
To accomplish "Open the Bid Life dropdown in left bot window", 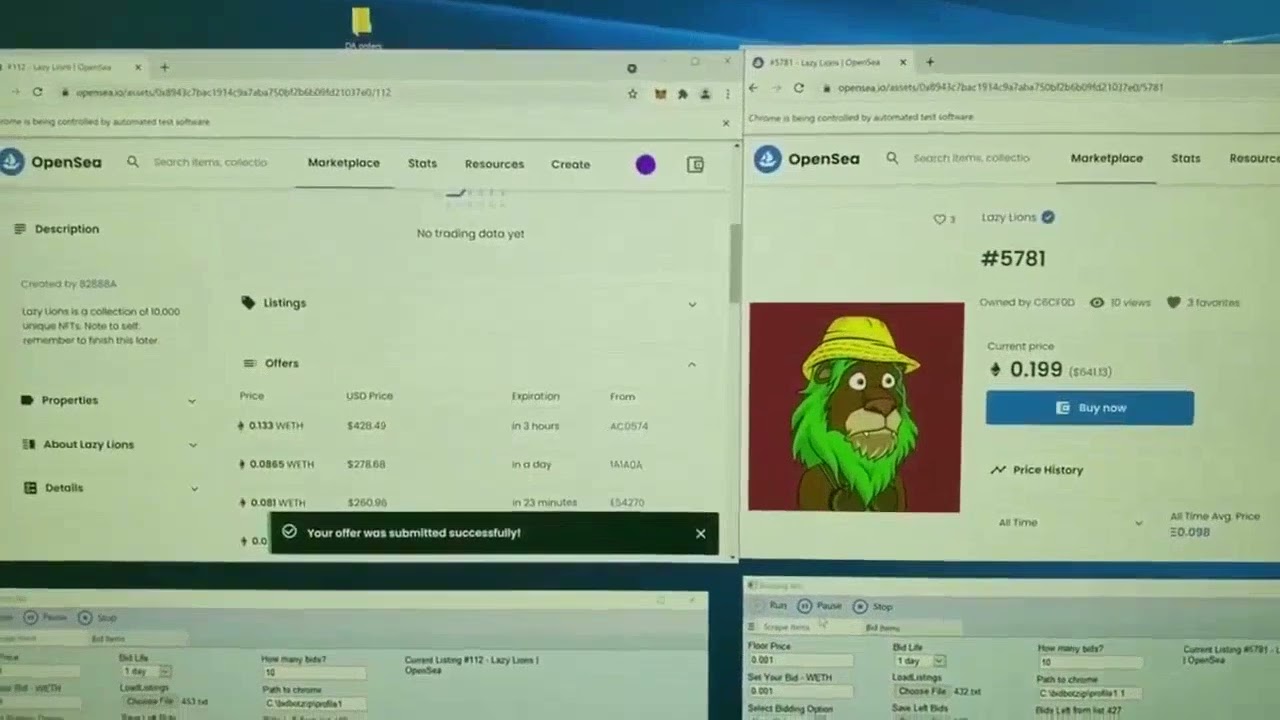I will pyautogui.click(x=146, y=671).
